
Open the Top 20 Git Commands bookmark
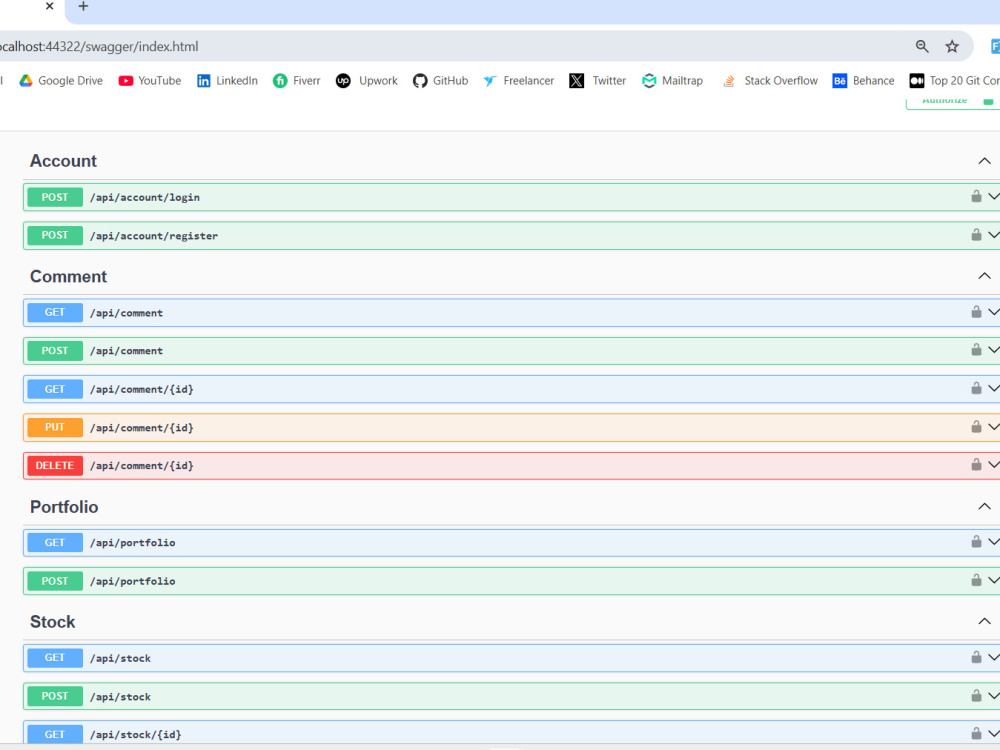point(955,80)
